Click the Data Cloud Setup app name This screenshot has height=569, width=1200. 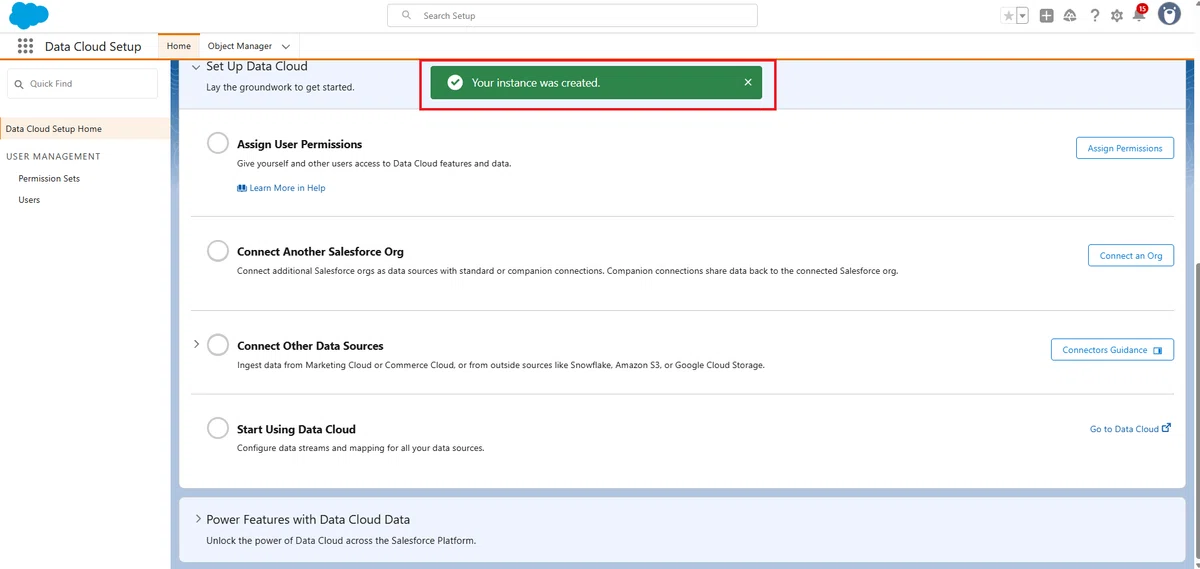point(93,47)
